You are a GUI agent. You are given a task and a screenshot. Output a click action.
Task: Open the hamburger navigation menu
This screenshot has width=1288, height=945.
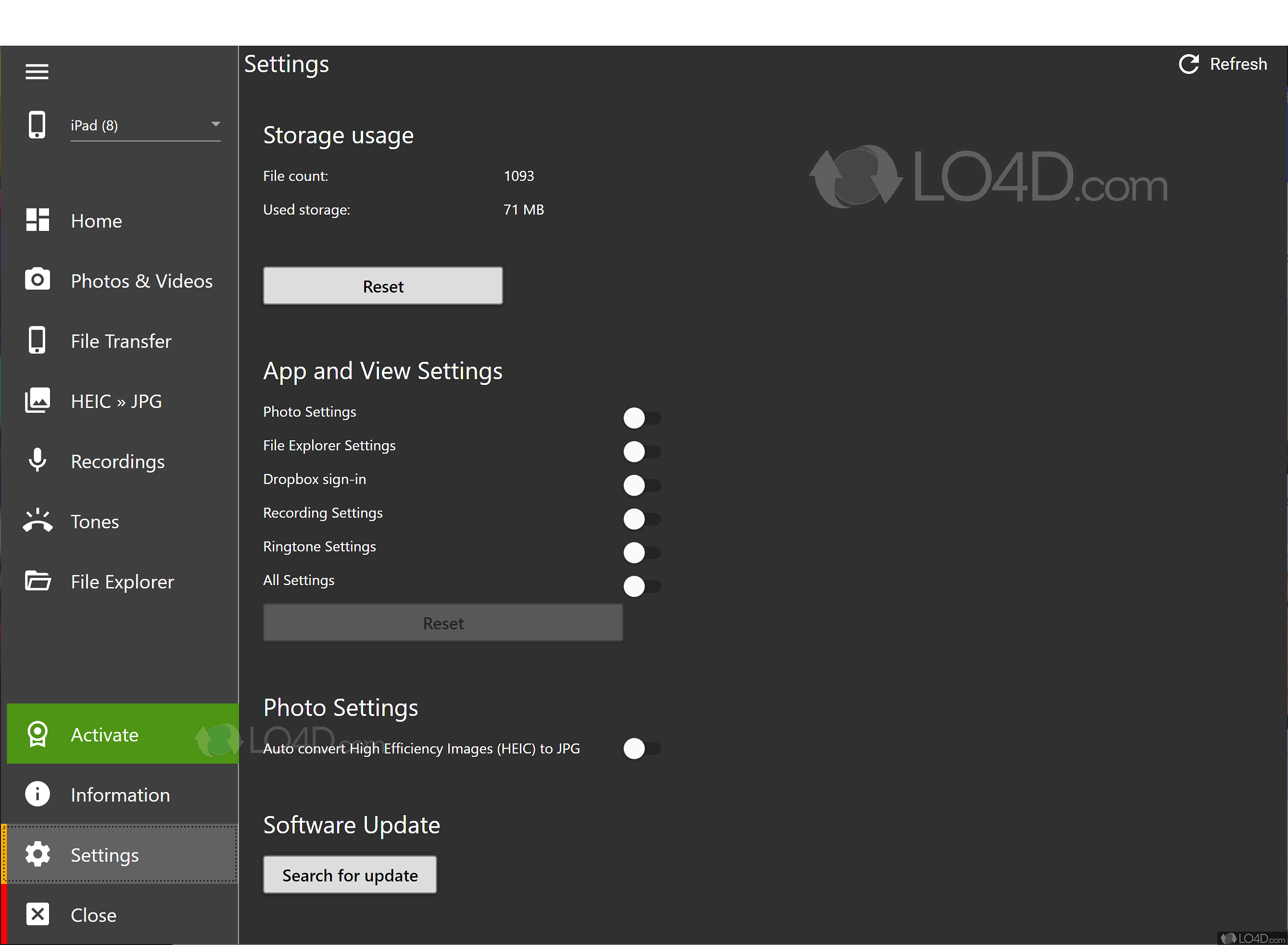click(x=37, y=71)
